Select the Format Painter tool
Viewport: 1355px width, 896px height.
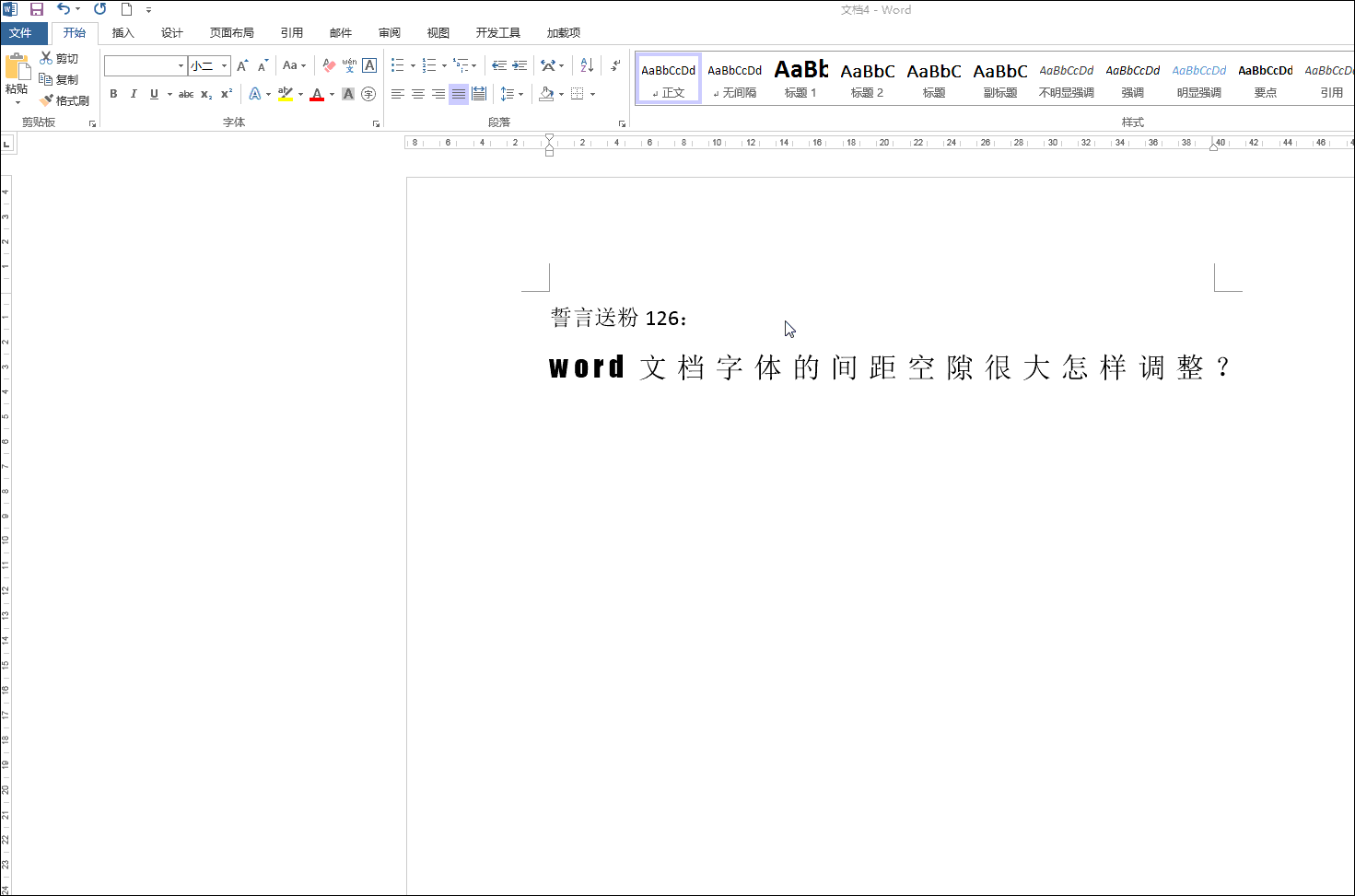(64, 99)
